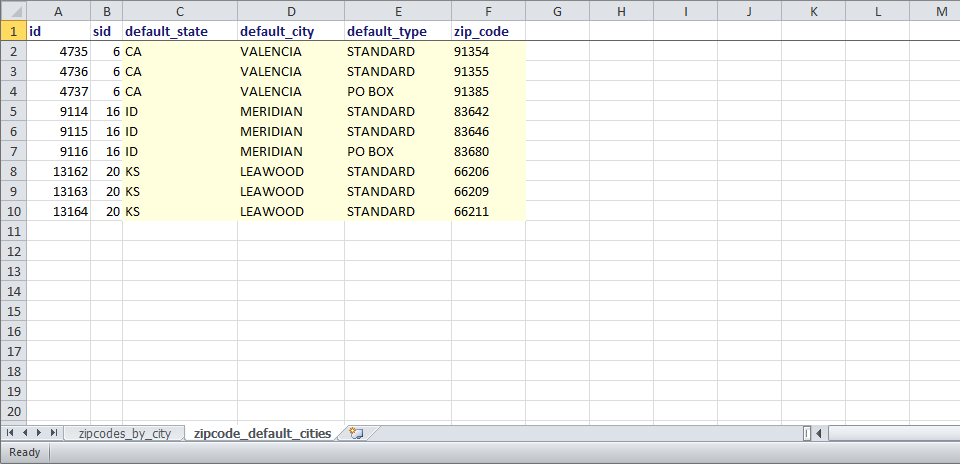Click the default_state header cell
The width and height of the screenshot is (960, 464).
[x=180, y=31]
